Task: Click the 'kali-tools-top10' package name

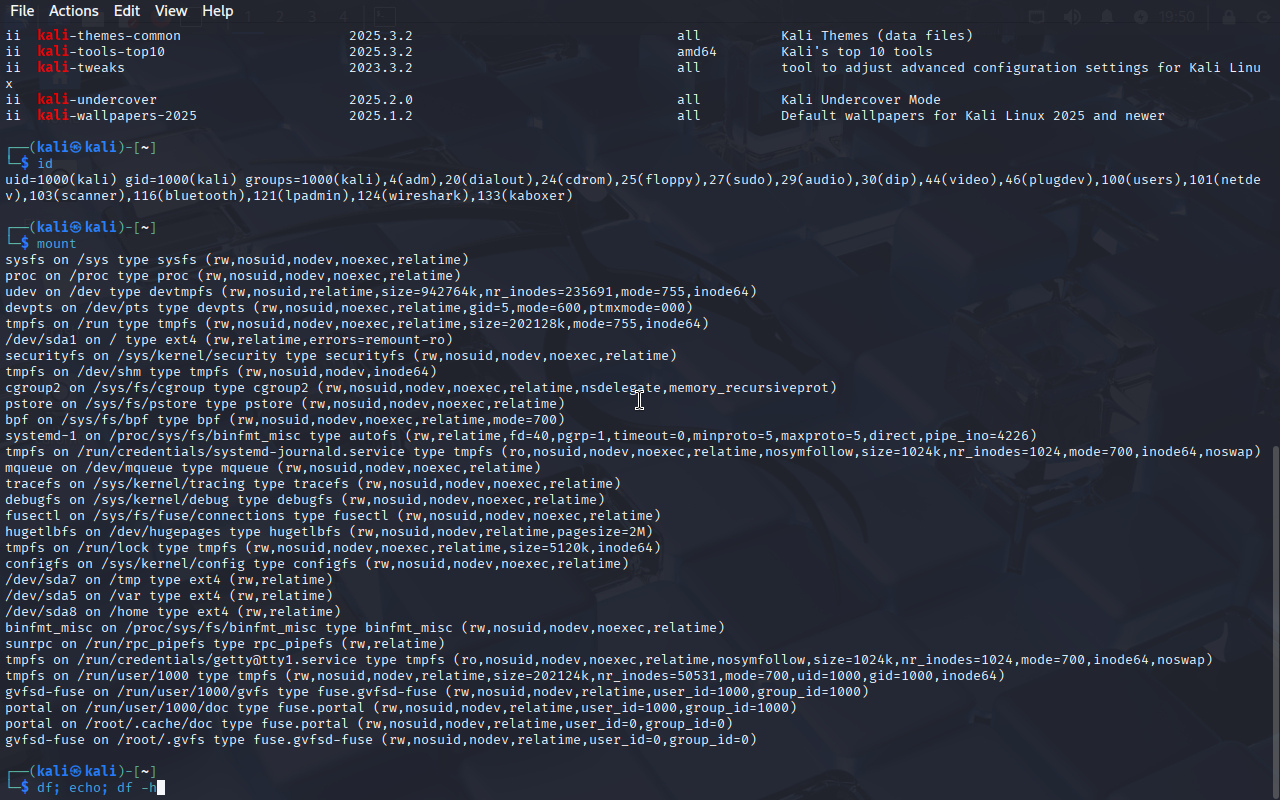Action: pos(101,52)
